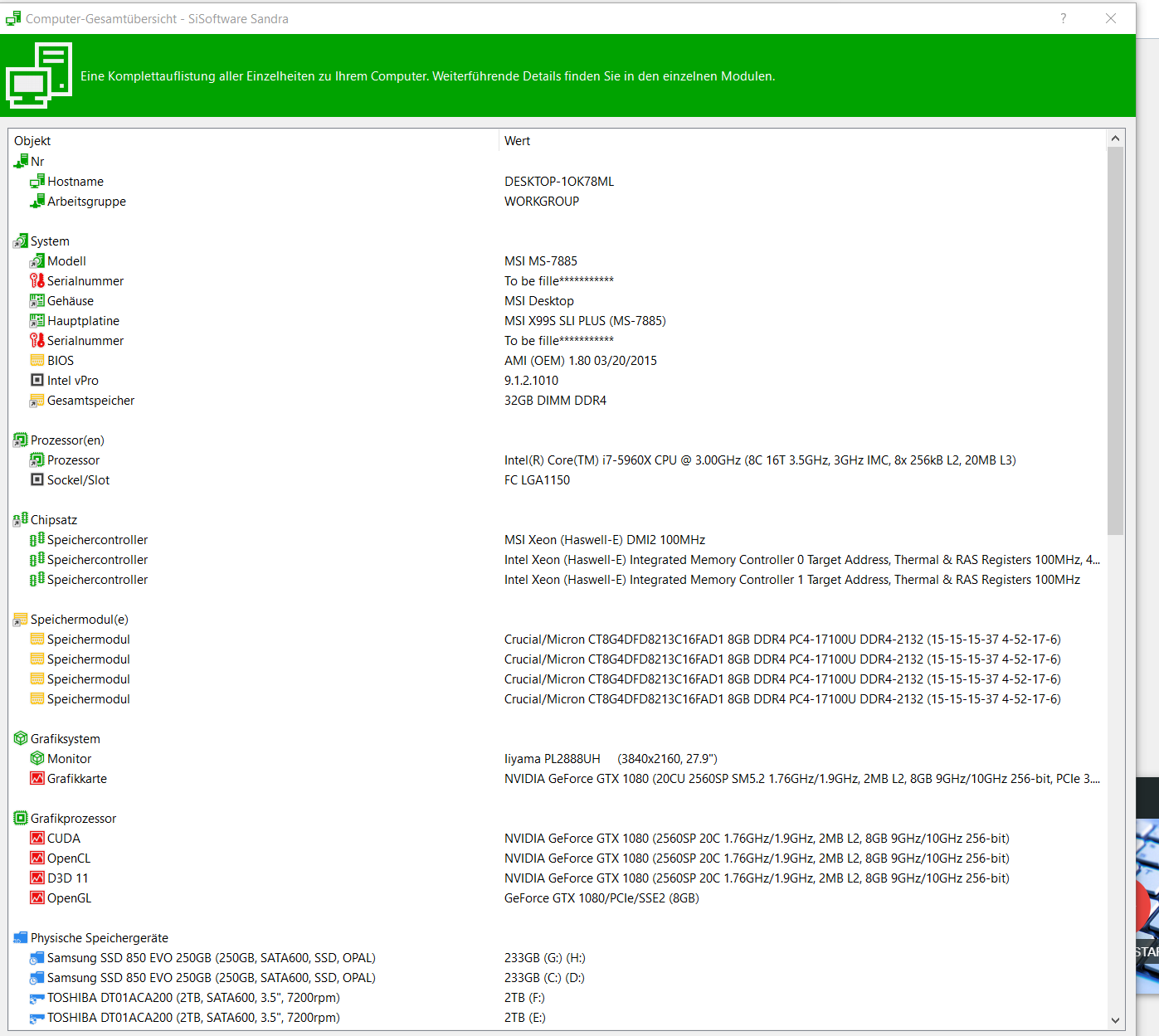The image size is (1159, 1036).
Task: Select the BIOS tree row
Action: [558, 360]
